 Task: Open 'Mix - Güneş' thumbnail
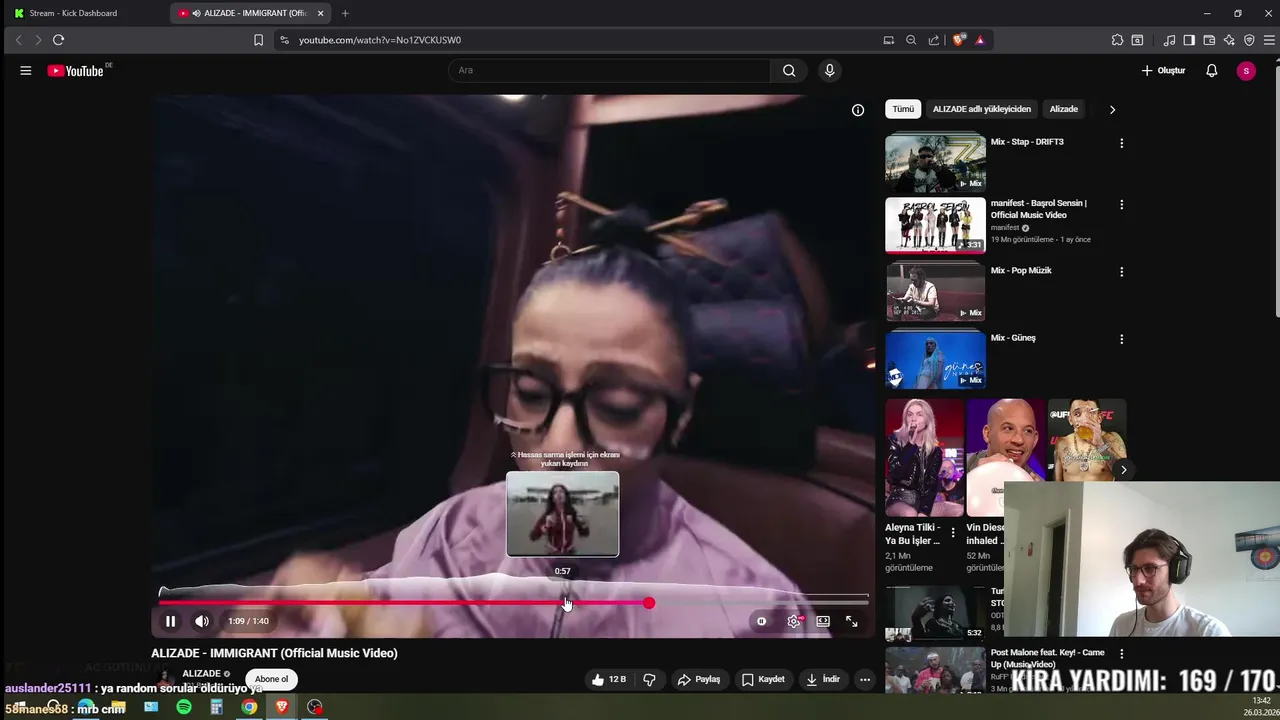tap(935, 359)
